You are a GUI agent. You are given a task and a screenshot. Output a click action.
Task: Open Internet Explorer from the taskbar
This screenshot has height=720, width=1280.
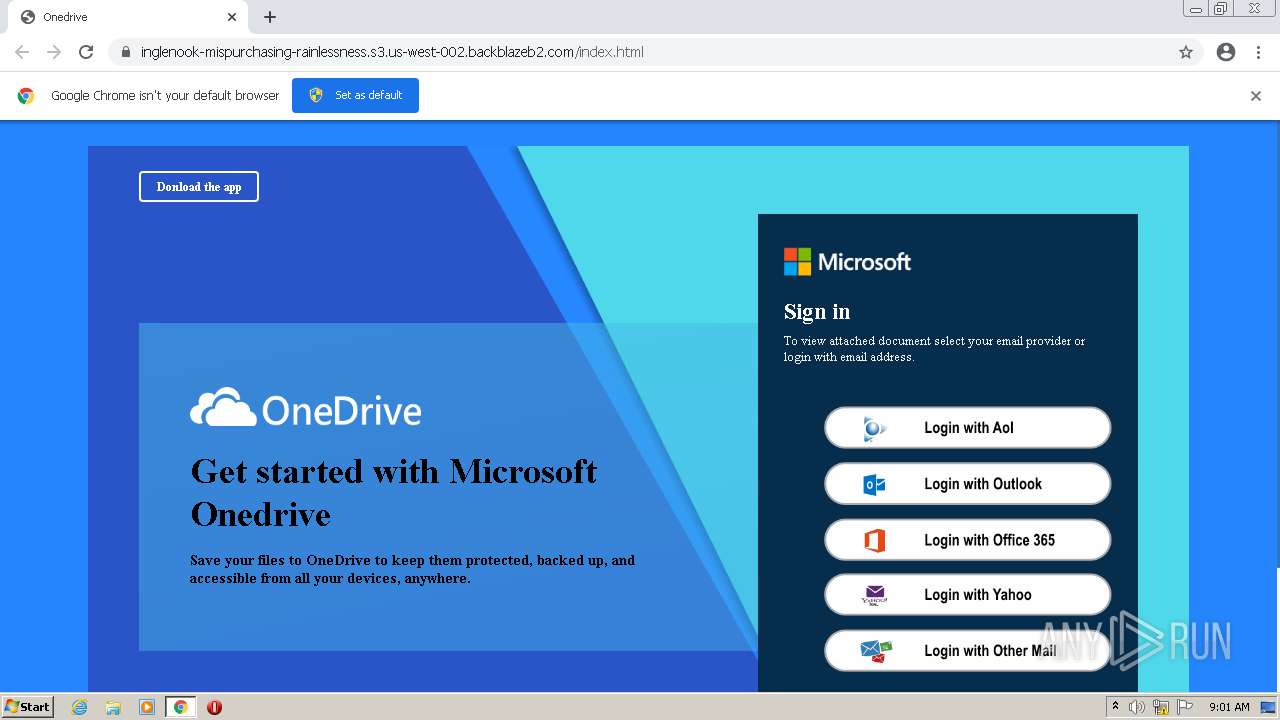80,707
